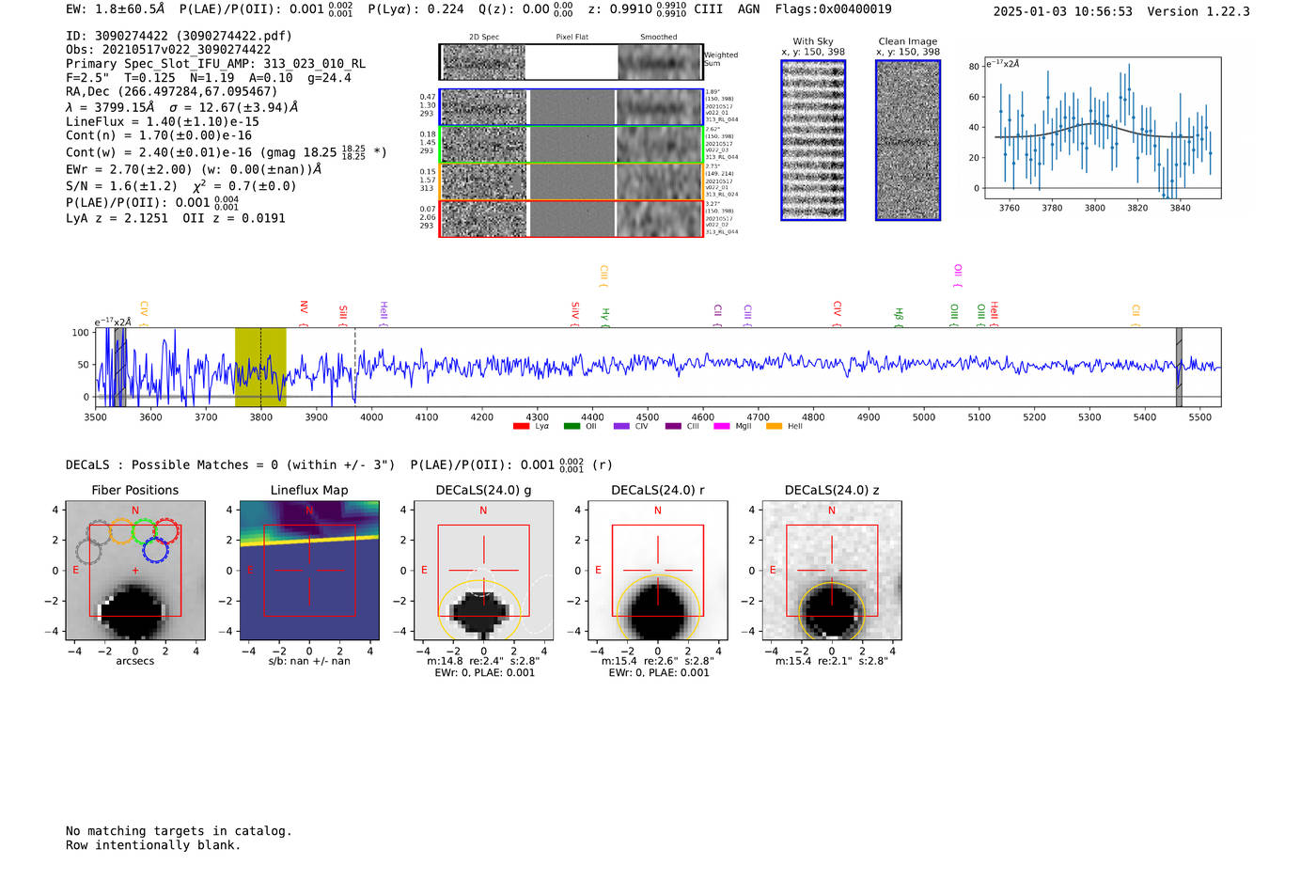Open the Lineflux Map panel
Image resolution: width=1316 pixels, height=896 pixels.
point(309,572)
